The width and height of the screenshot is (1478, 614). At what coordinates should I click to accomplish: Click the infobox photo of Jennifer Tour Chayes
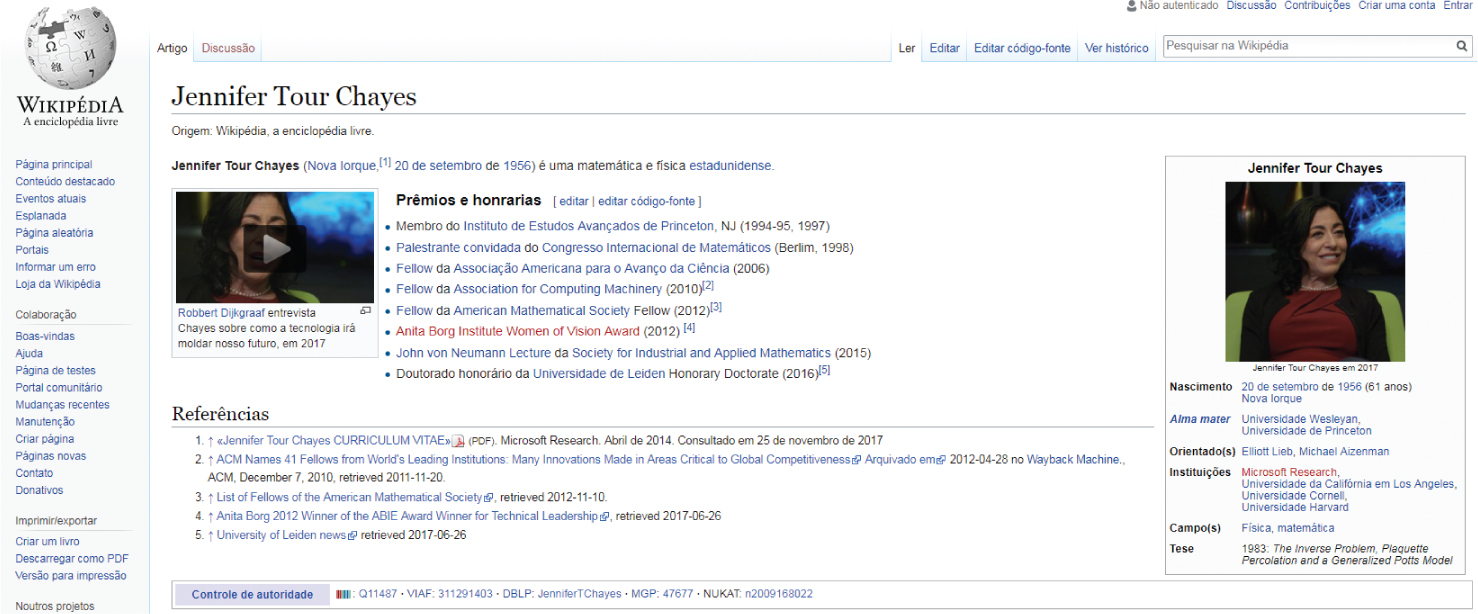(1315, 272)
